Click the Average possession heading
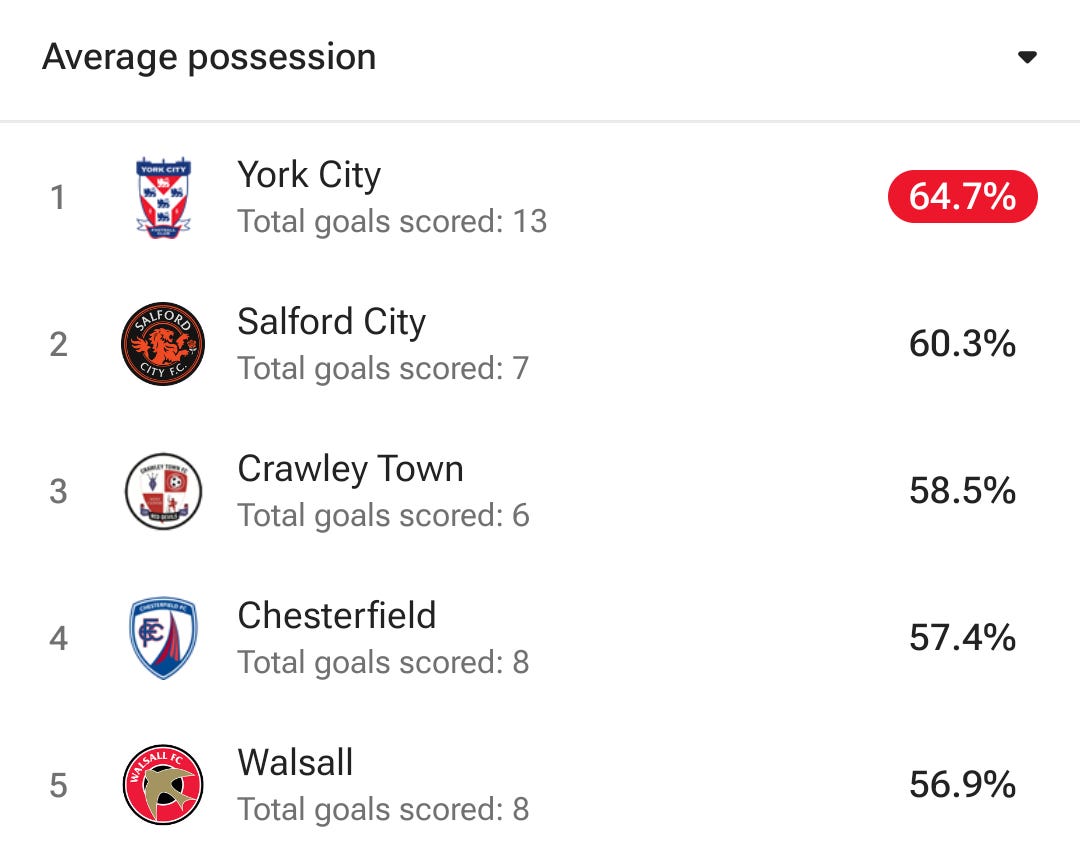This screenshot has width=1080, height=854. [x=209, y=57]
